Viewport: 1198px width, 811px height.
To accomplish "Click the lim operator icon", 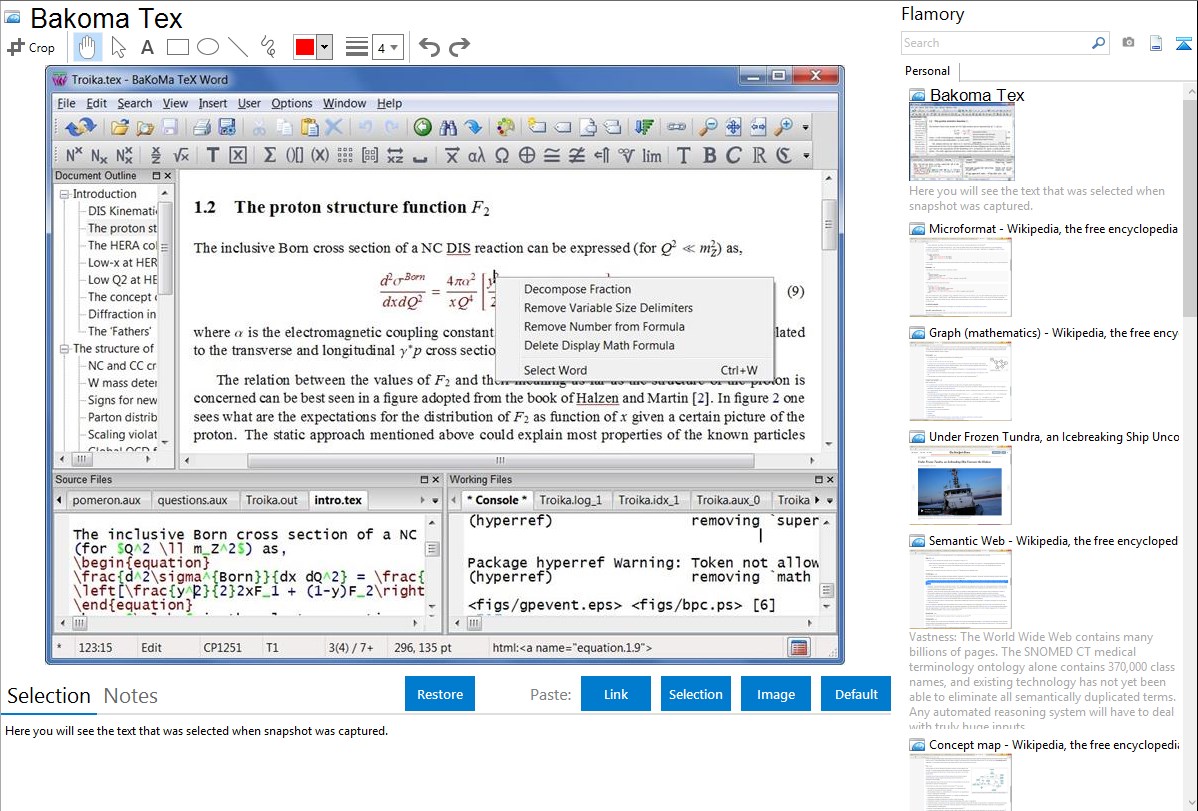I will pyautogui.click(x=652, y=156).
